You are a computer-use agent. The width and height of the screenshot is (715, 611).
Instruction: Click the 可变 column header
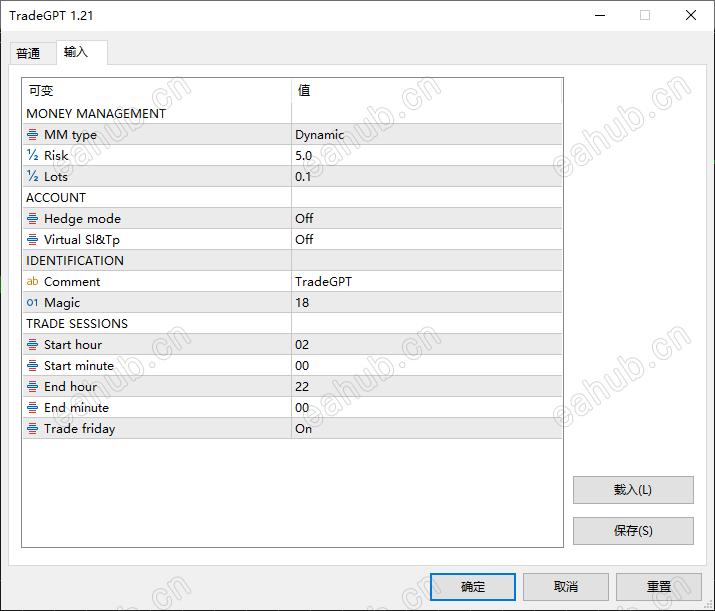point(157,90)
